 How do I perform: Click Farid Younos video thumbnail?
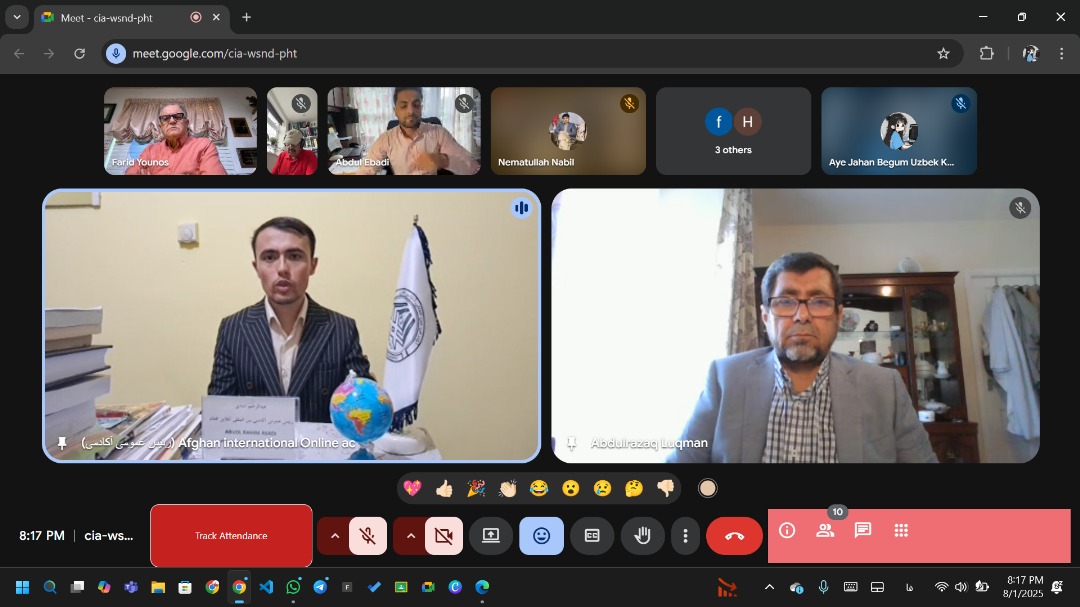180,131
